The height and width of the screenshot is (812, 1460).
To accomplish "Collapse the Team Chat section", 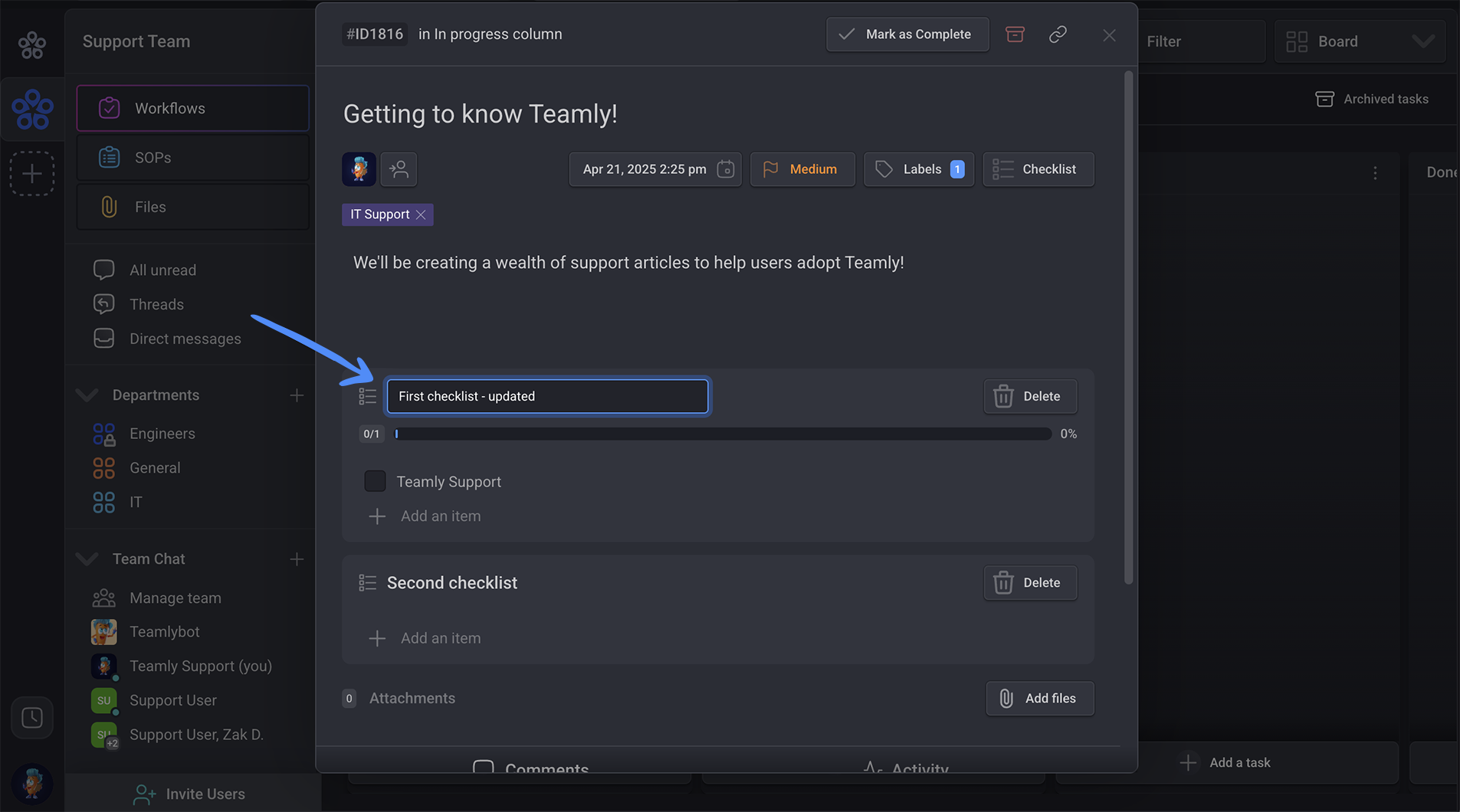I will point(87,559).
